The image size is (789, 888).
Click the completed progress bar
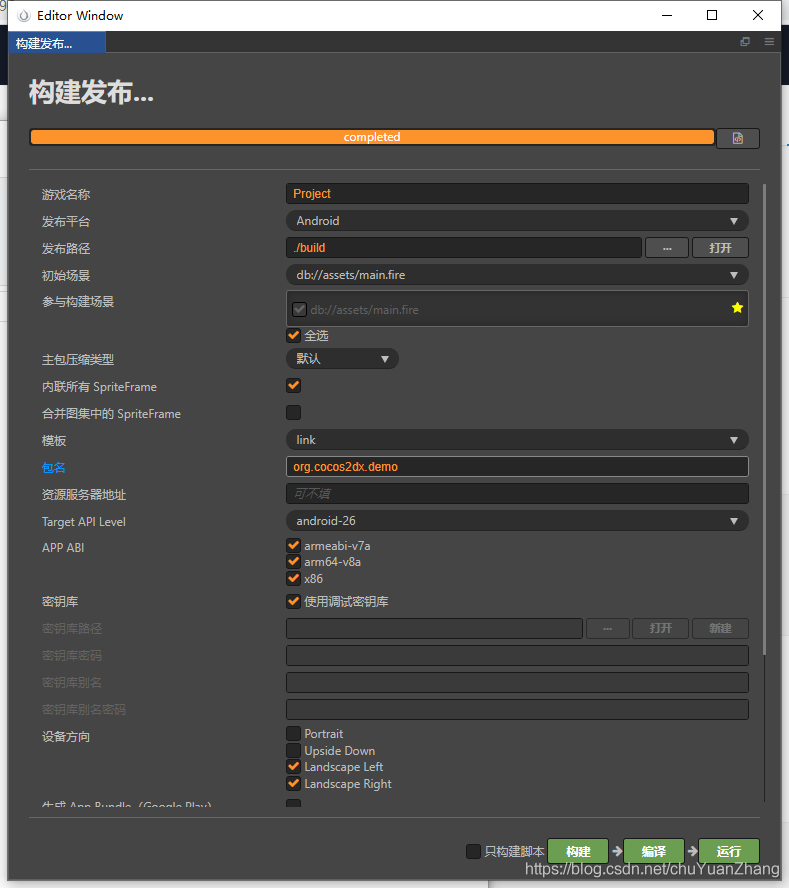(372, 137)
